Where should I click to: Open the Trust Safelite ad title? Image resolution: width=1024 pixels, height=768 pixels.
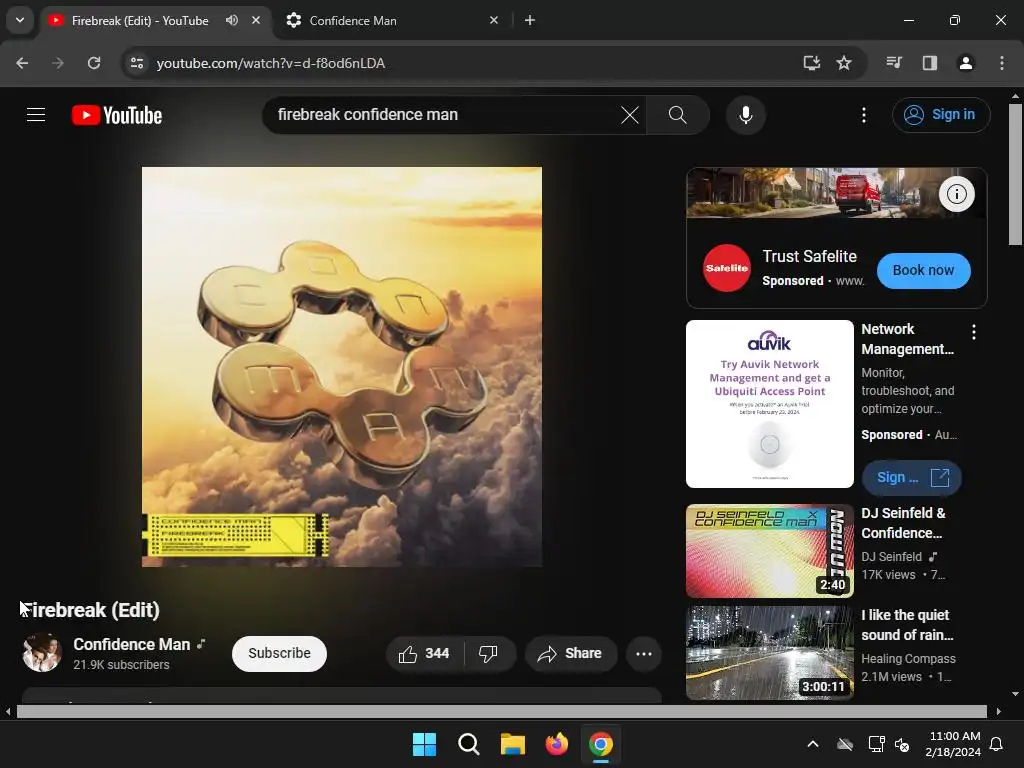tap(809, 257)
